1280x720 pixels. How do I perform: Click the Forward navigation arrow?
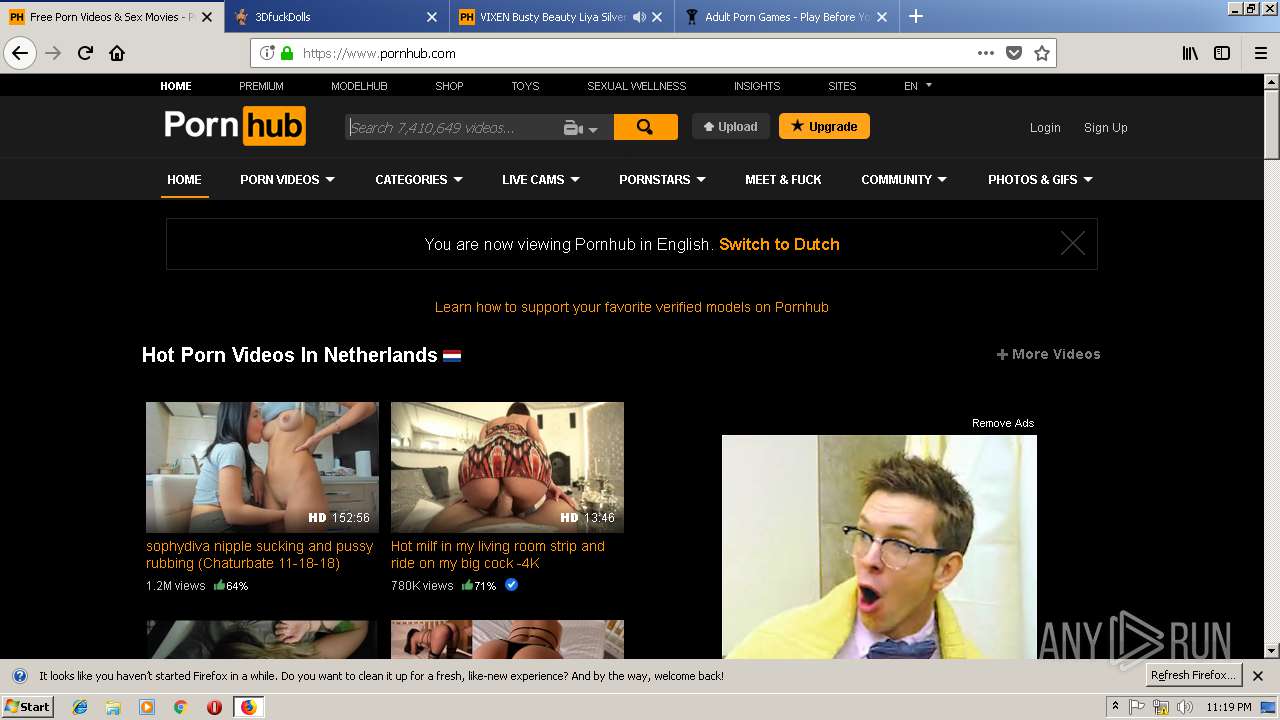click(53, 53)
